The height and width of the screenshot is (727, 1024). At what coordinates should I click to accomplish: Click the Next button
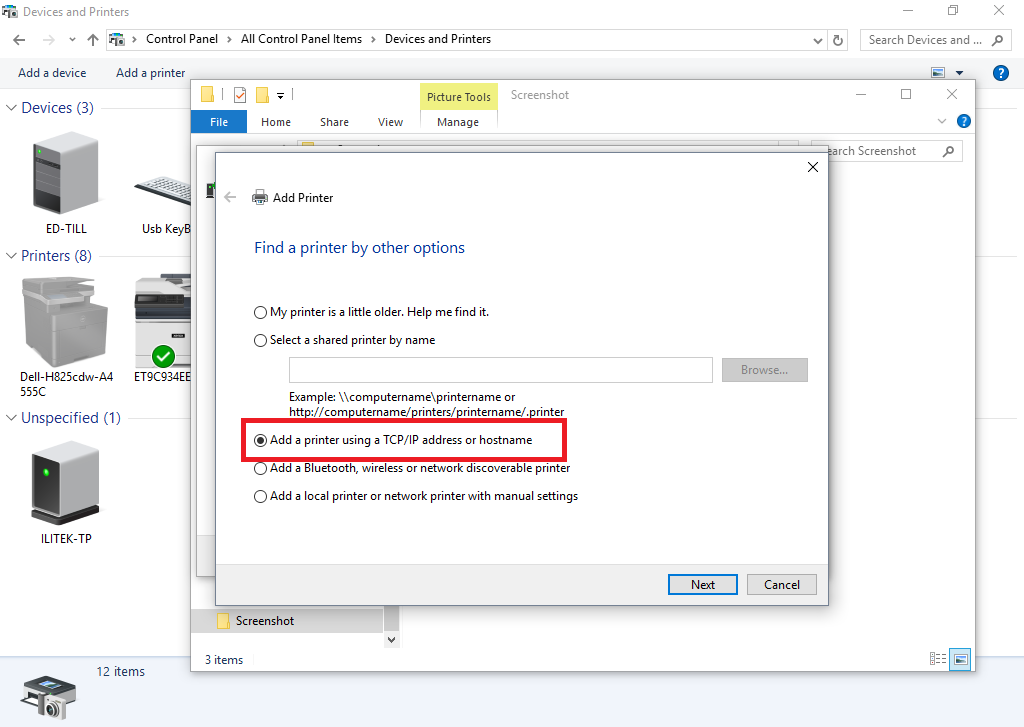click(x=702, y=585)
